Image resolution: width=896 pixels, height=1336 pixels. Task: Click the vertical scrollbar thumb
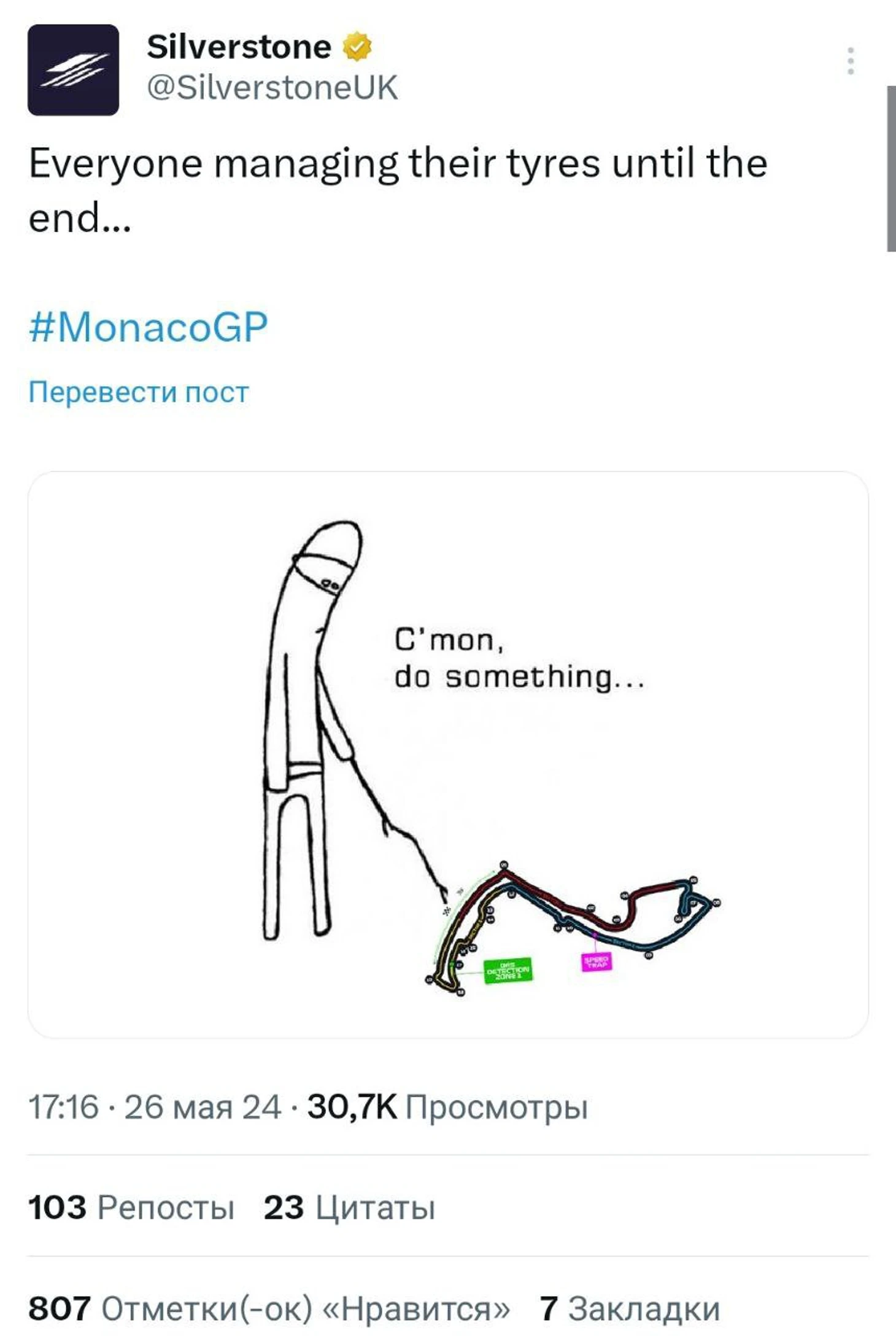coord(891,168)
